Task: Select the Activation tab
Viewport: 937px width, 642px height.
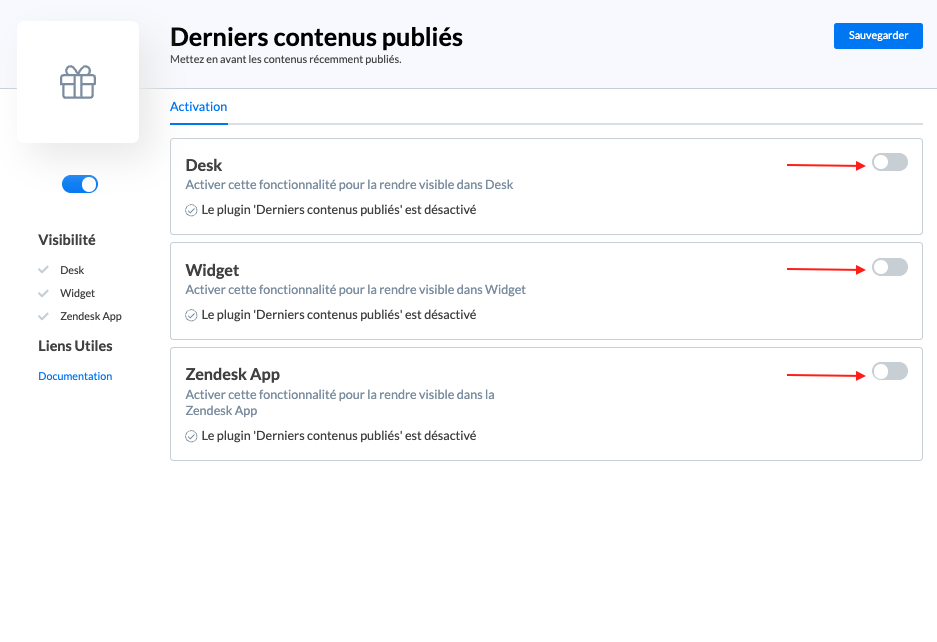Action: coord(198,107)
